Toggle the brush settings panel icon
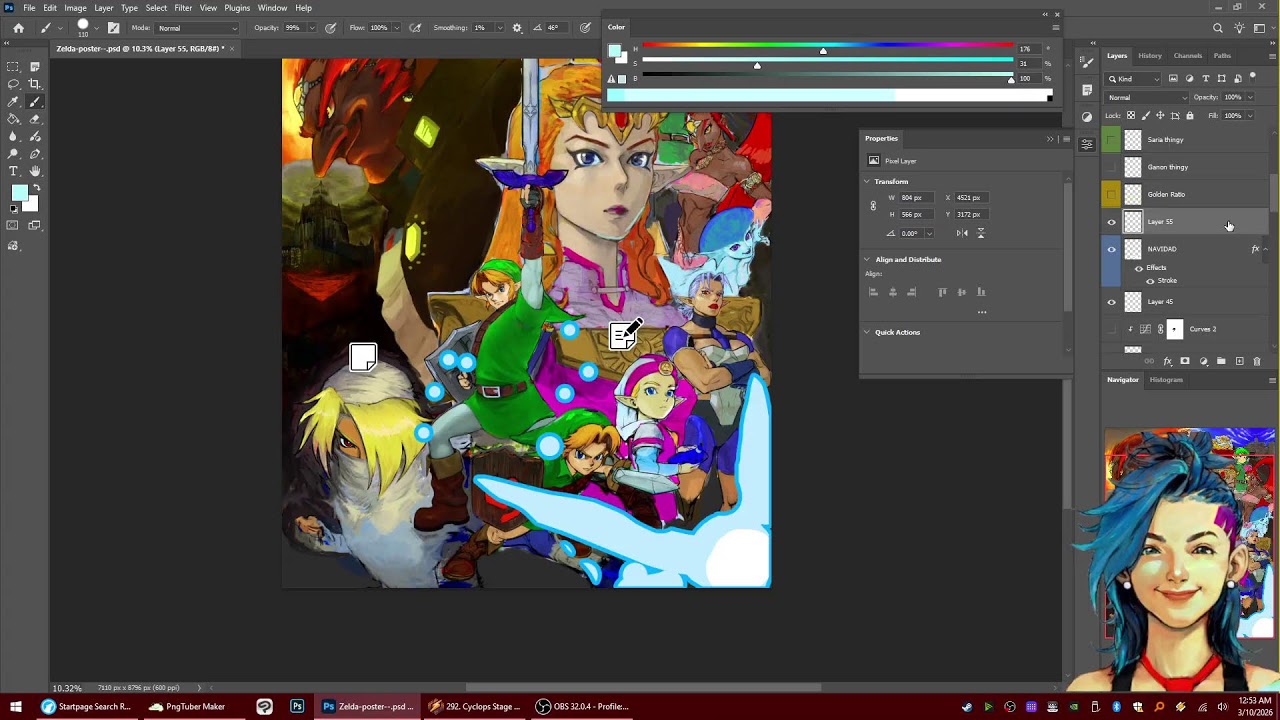The image size is (1280, 720). click(x=113, y=28)
